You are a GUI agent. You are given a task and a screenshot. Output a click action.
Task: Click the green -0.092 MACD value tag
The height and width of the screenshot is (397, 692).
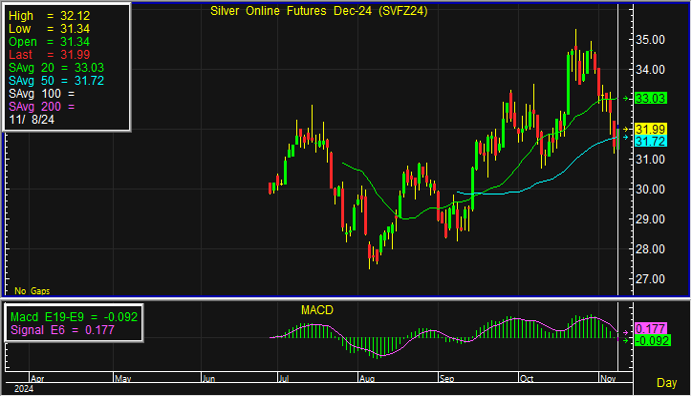pyautogui.click(x=652, y=341)
